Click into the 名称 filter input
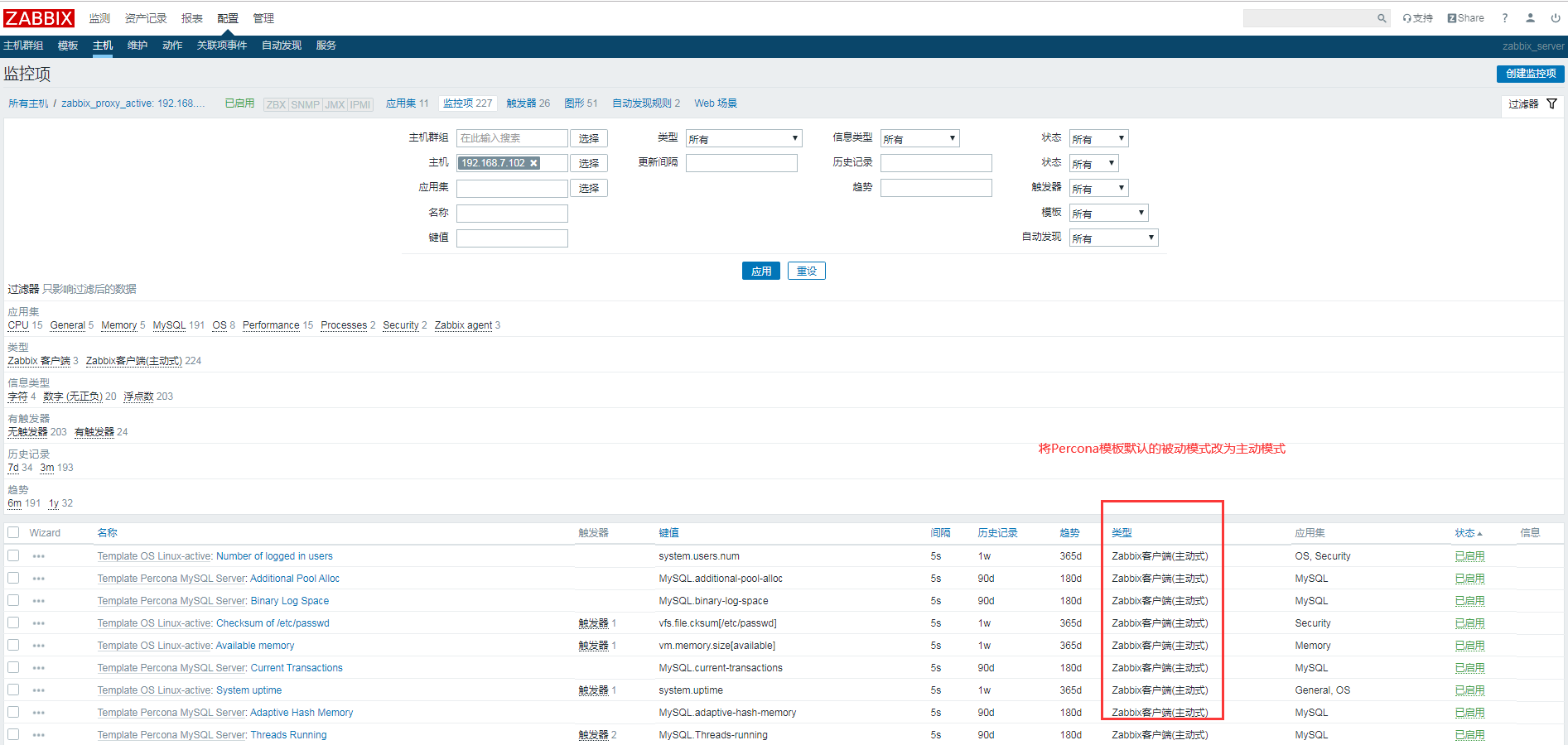 tap(512, 214)
